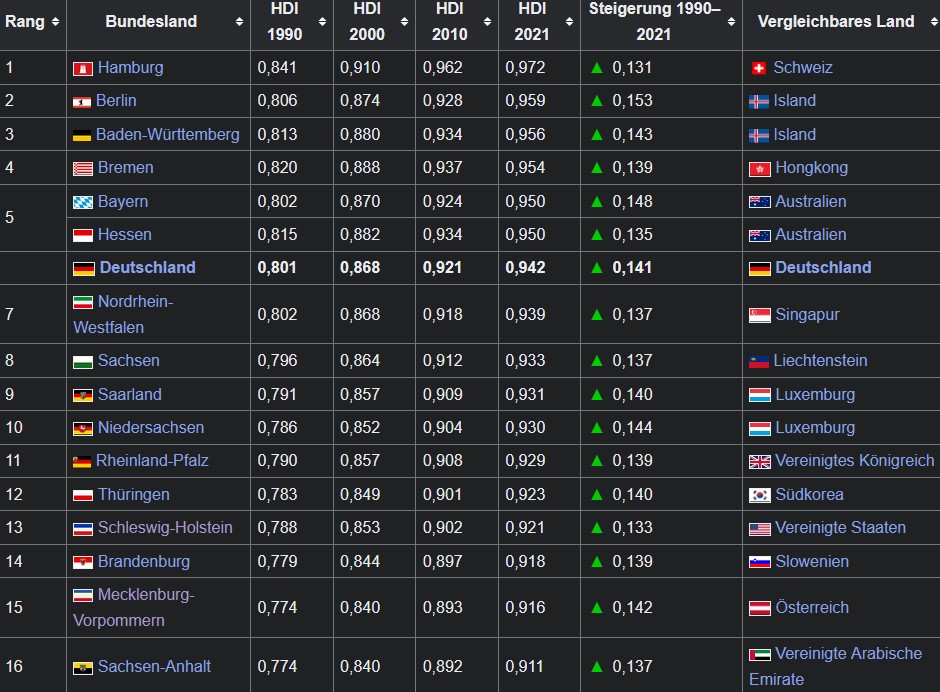Open the Hongkong country link
The width and height of the screenshot is (940, 692).
[x=811, y=168]
